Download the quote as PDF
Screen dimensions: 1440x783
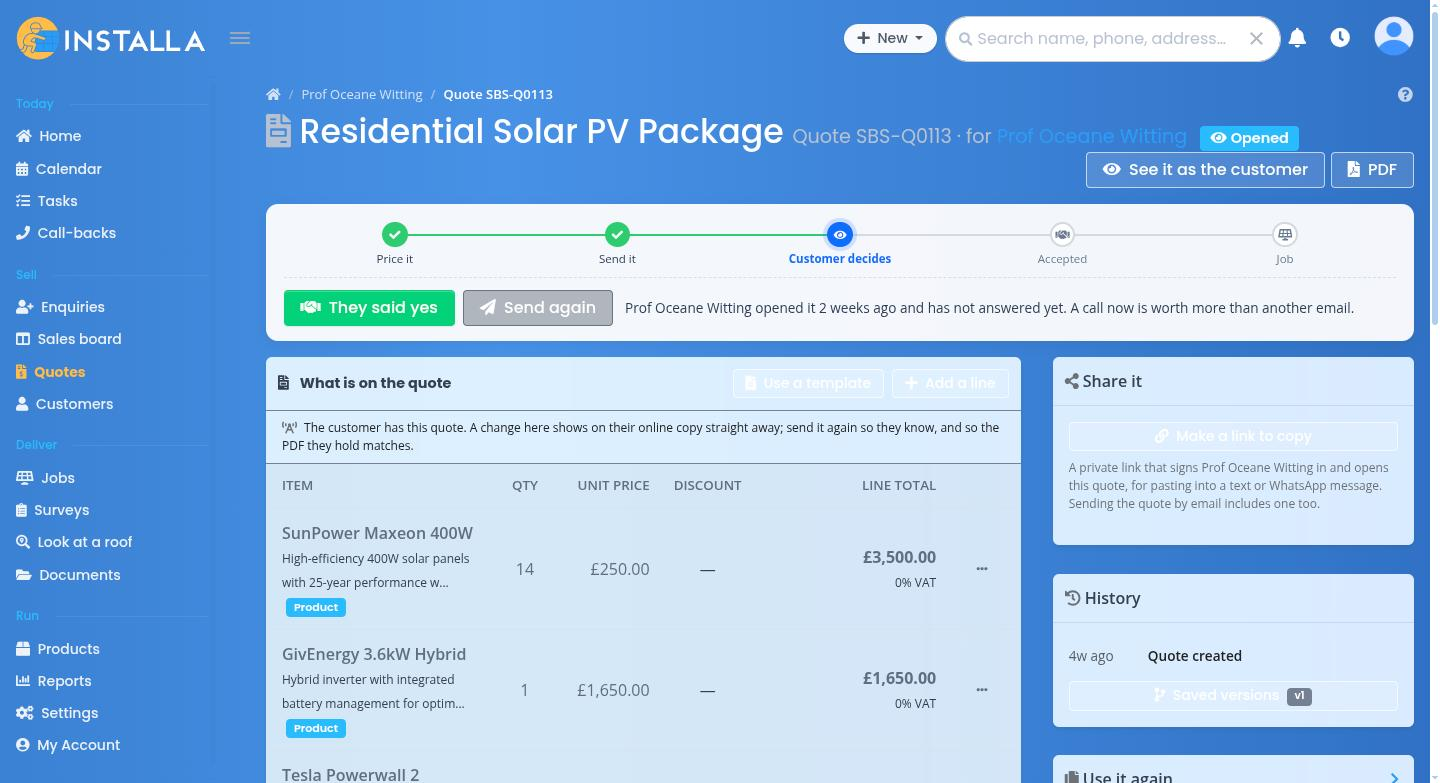1372,170
